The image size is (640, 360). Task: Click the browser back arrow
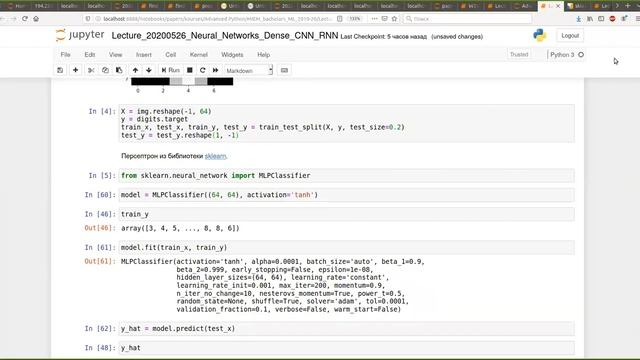pyautogui.click(x=2, y=19)
